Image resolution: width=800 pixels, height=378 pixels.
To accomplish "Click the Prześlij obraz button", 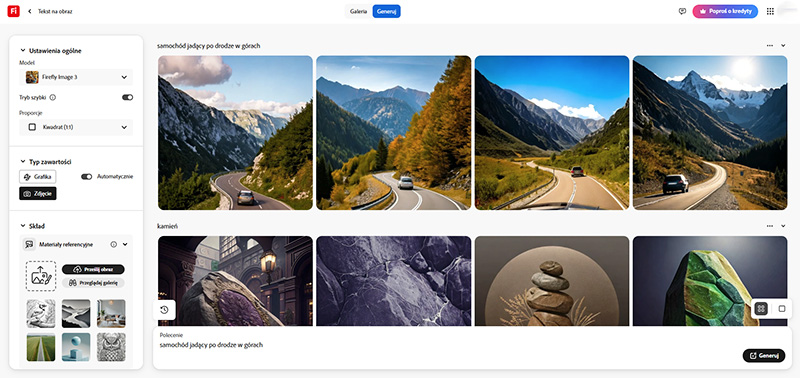I will [93, 269].
